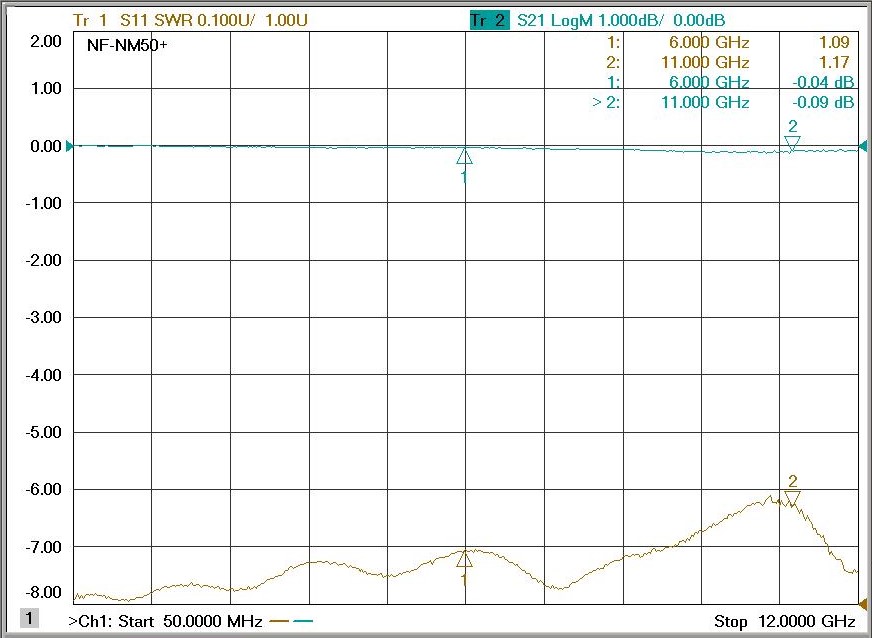The width and height of the screenshot is (872, 638).
Task: Click brown marker 1 frequency 6.000 GHz
Action: pyautogui.click(x=709, y=42)
